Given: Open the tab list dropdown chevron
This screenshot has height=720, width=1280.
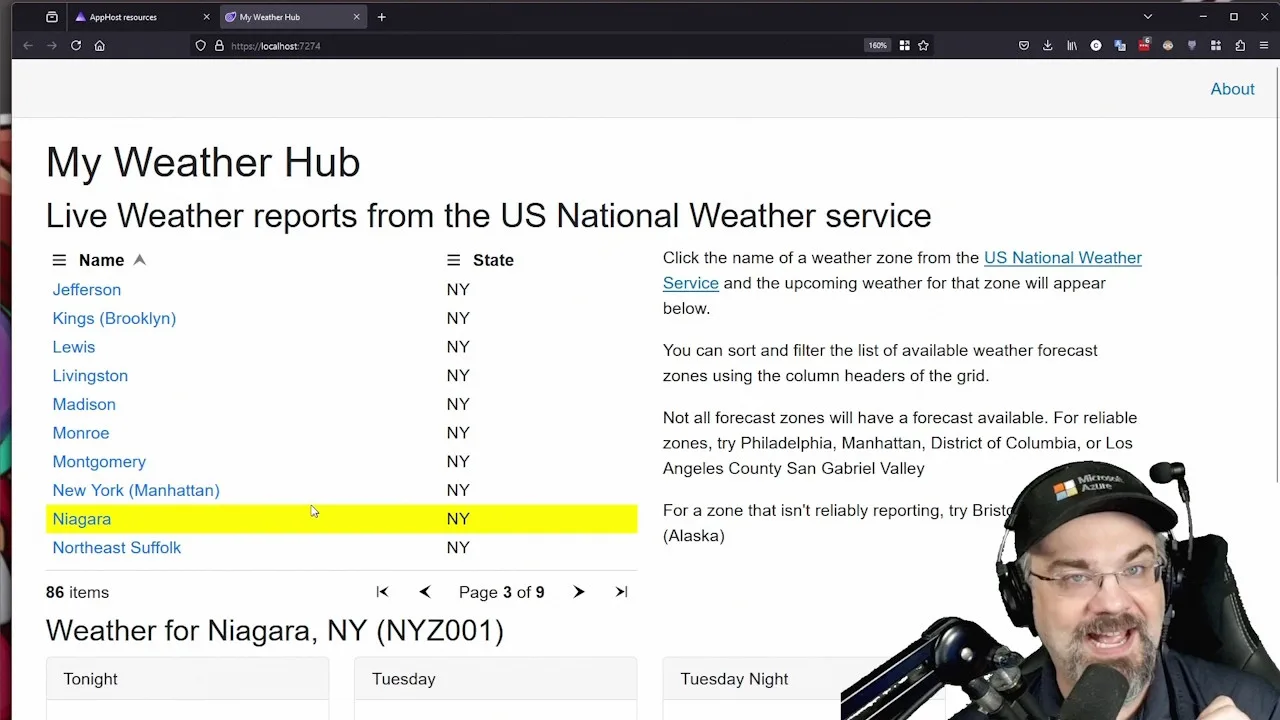Looking at the screenshot, I should (x=1147, y=16).
